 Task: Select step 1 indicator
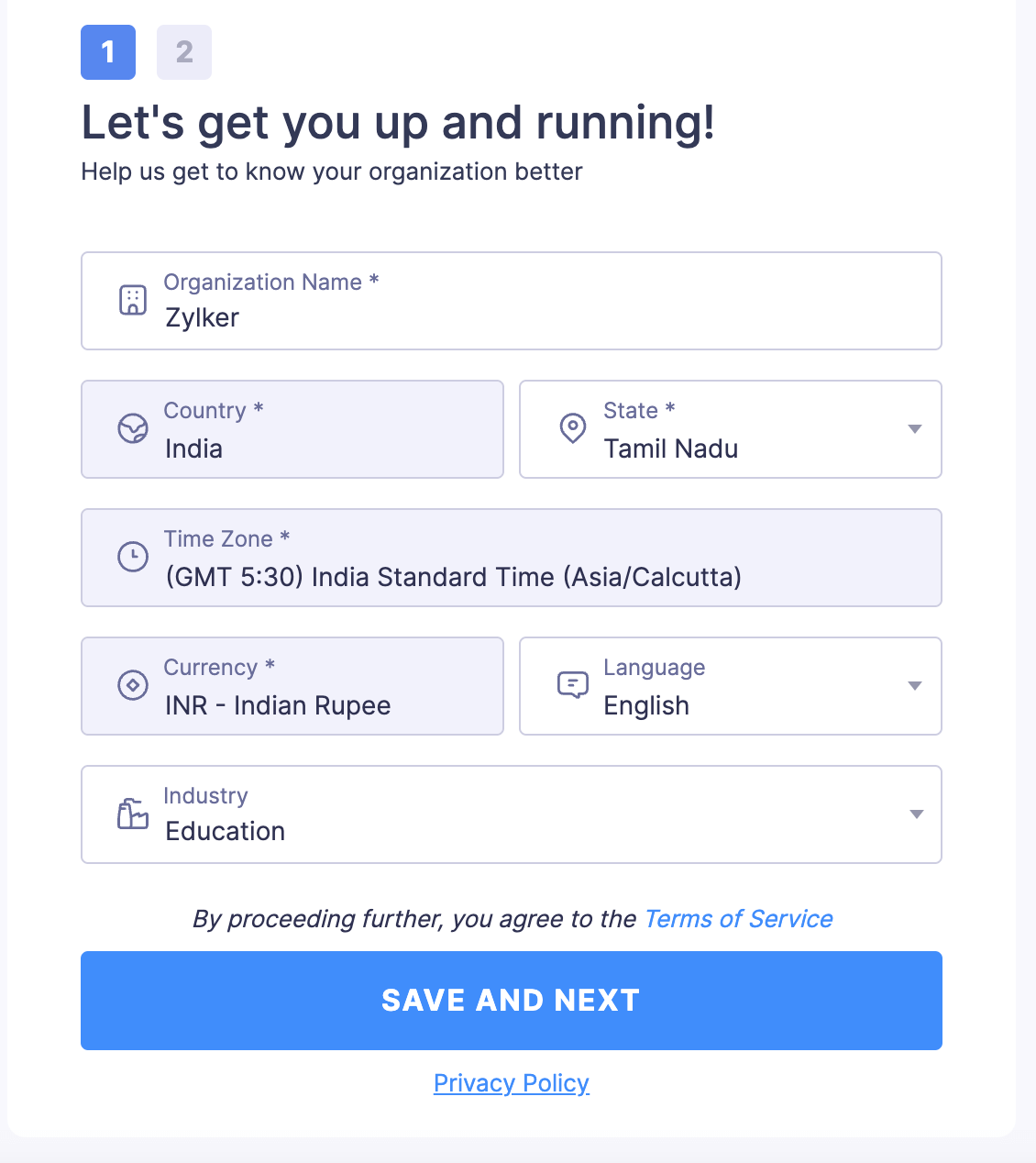pos(107,52)
